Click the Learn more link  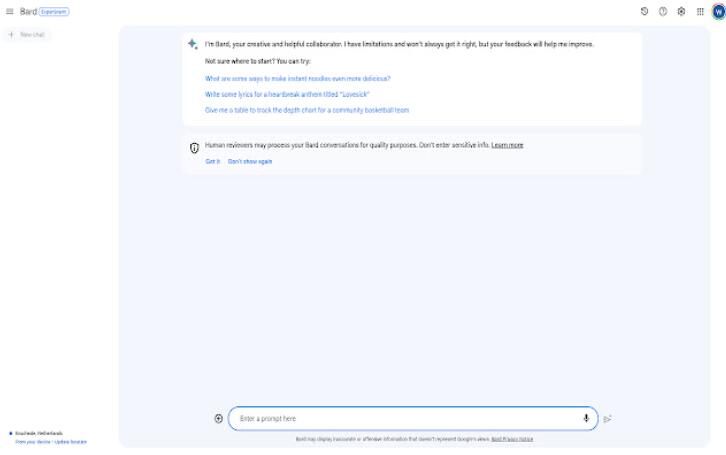[507, 145]
